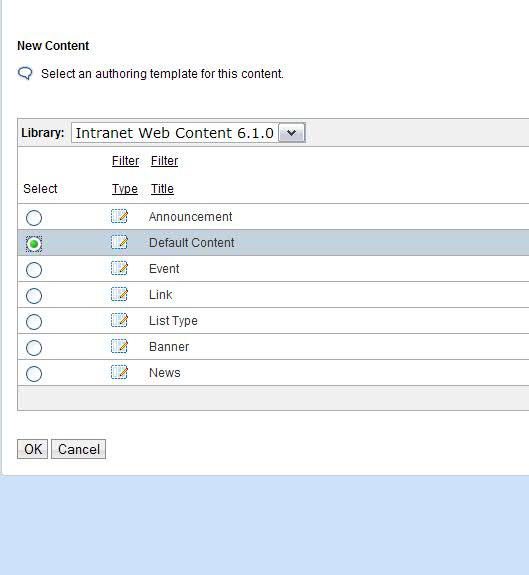
Task: Click the speech bubble help icon
Action: coord(25,74)
